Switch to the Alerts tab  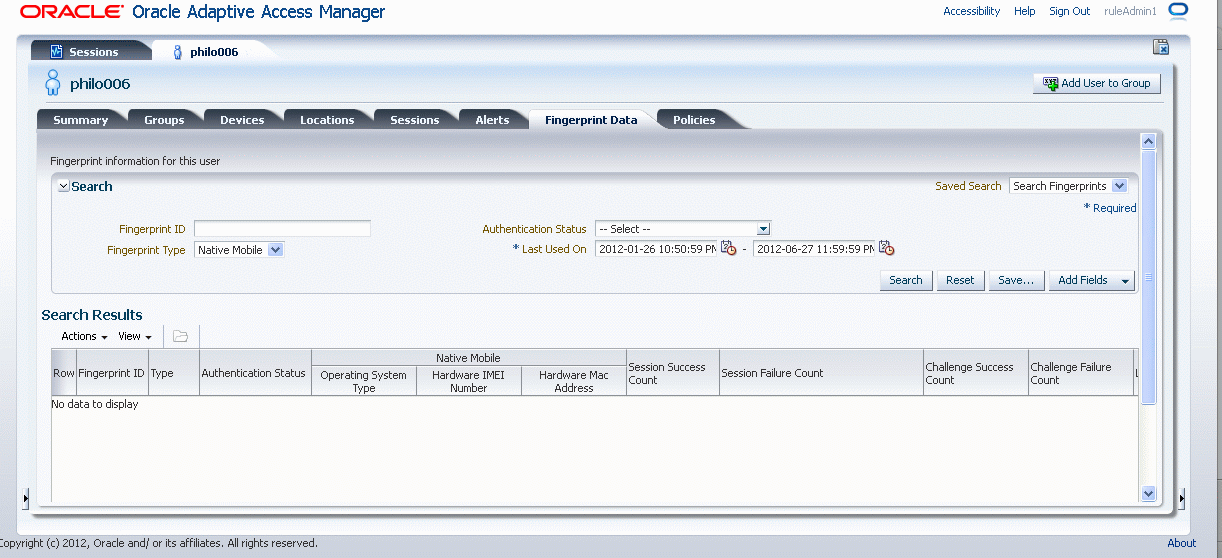[492, 120]
